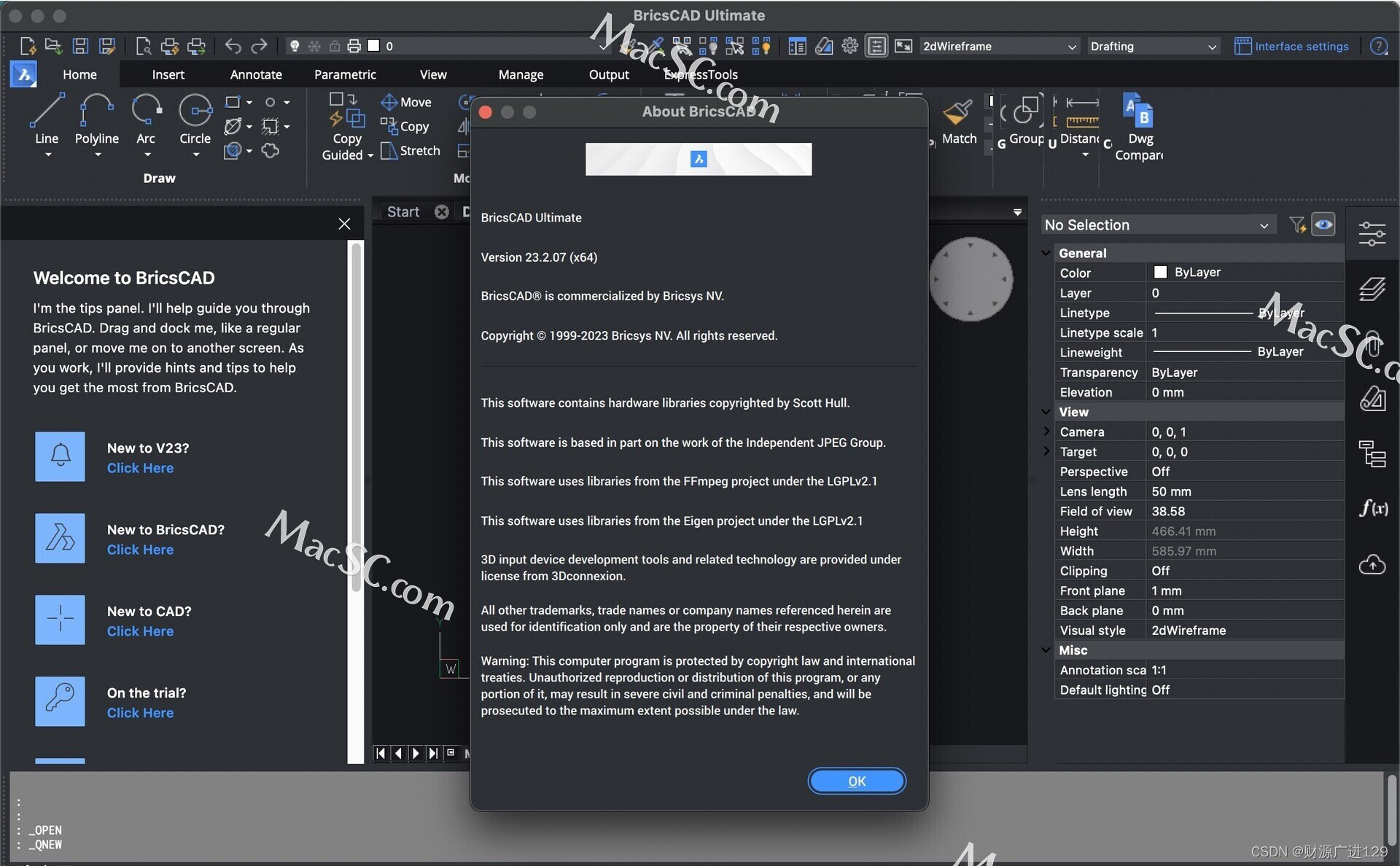The width and height of the screenshot is (1400, 866).
Task: Collapse the View section in Properties
Action: coord(1046,412)
